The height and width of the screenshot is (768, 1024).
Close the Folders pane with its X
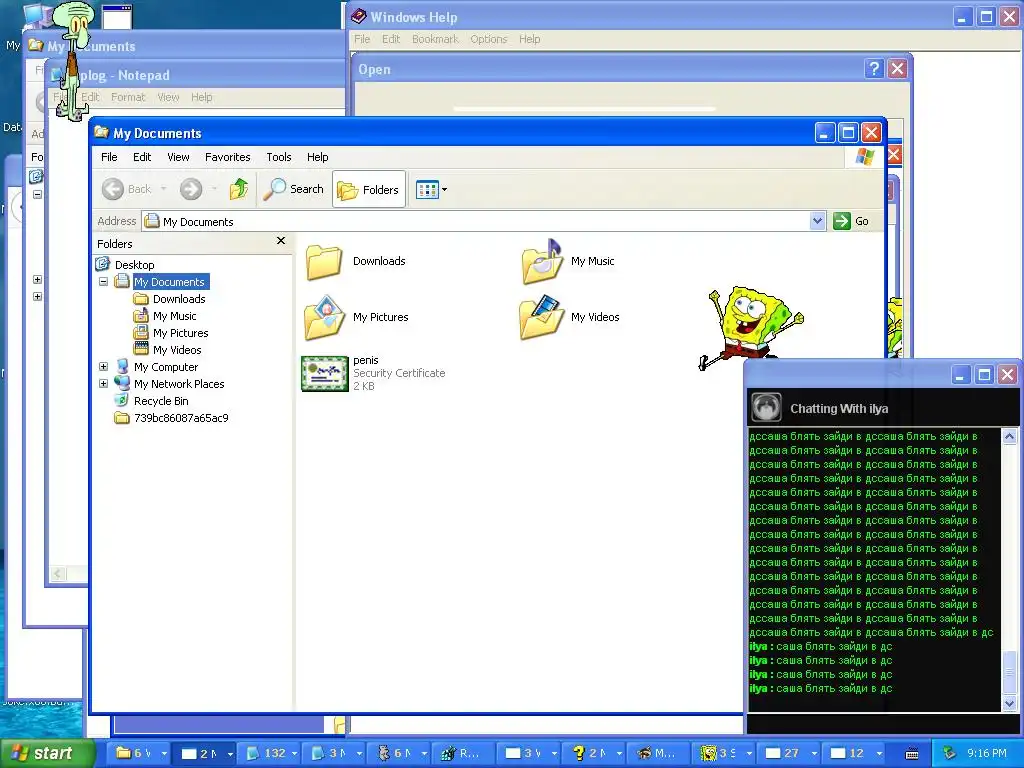pyautogui.click(x=281, y=241)
